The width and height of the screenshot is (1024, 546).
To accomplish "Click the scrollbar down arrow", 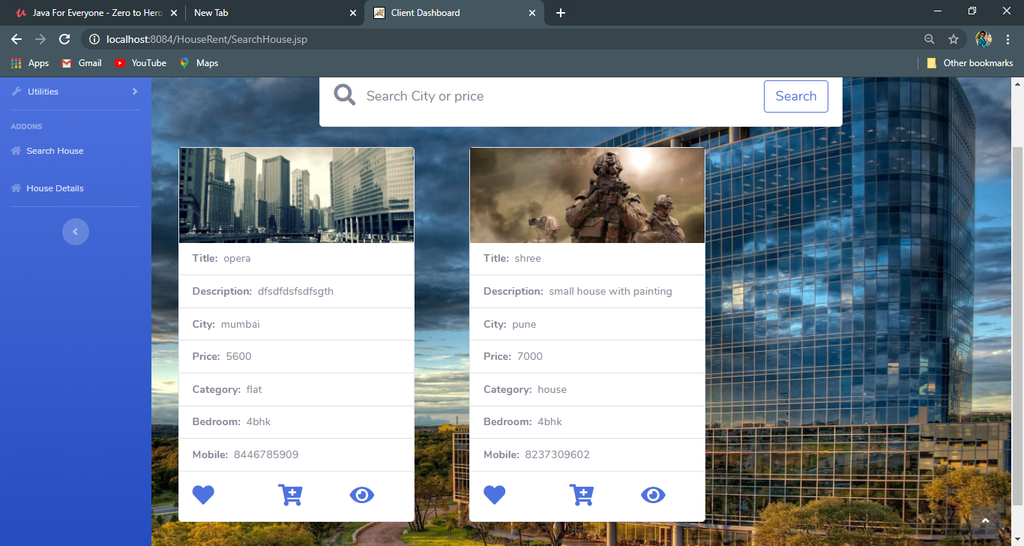I will [1017, 539].
